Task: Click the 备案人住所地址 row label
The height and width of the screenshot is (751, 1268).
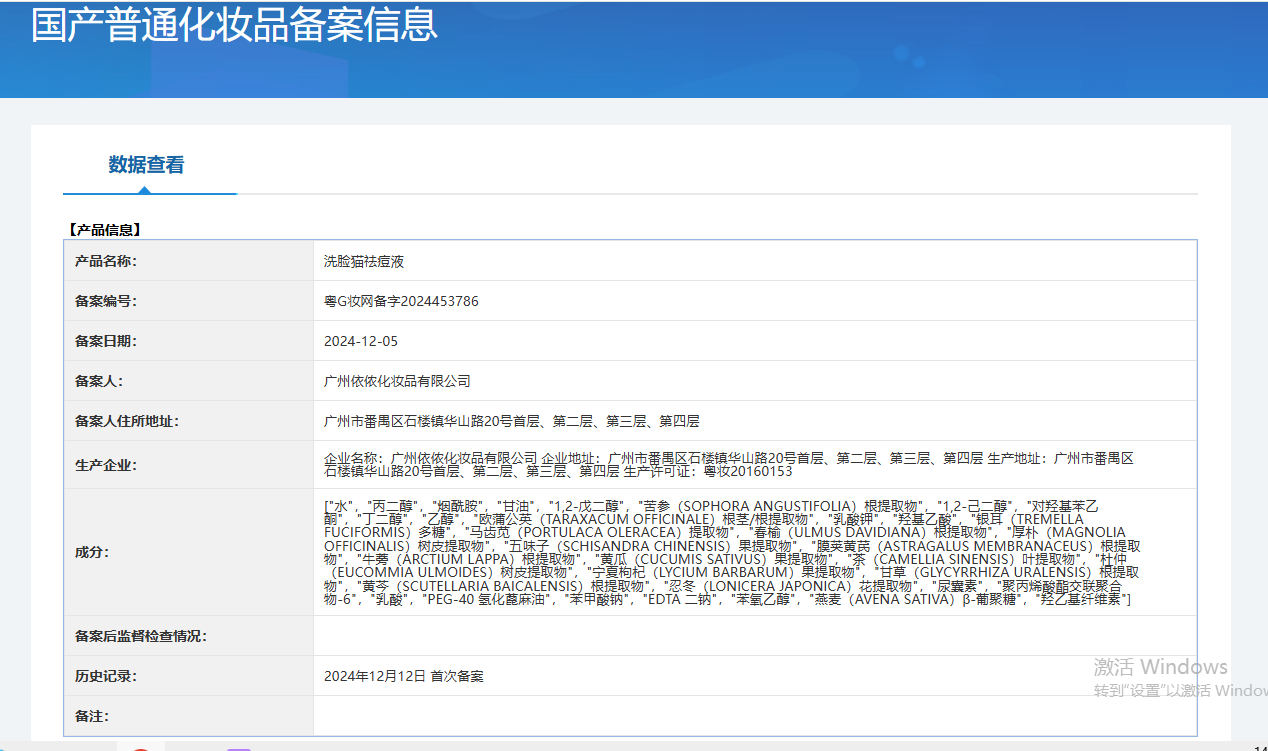Action: 126,421
